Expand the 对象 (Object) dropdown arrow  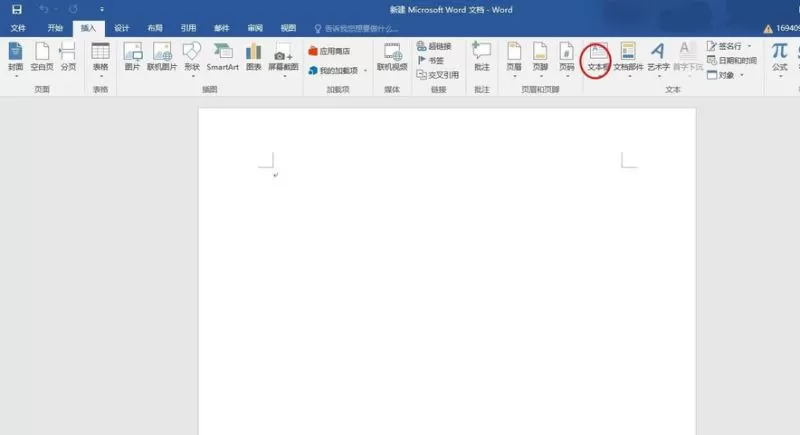pos(742,75)
